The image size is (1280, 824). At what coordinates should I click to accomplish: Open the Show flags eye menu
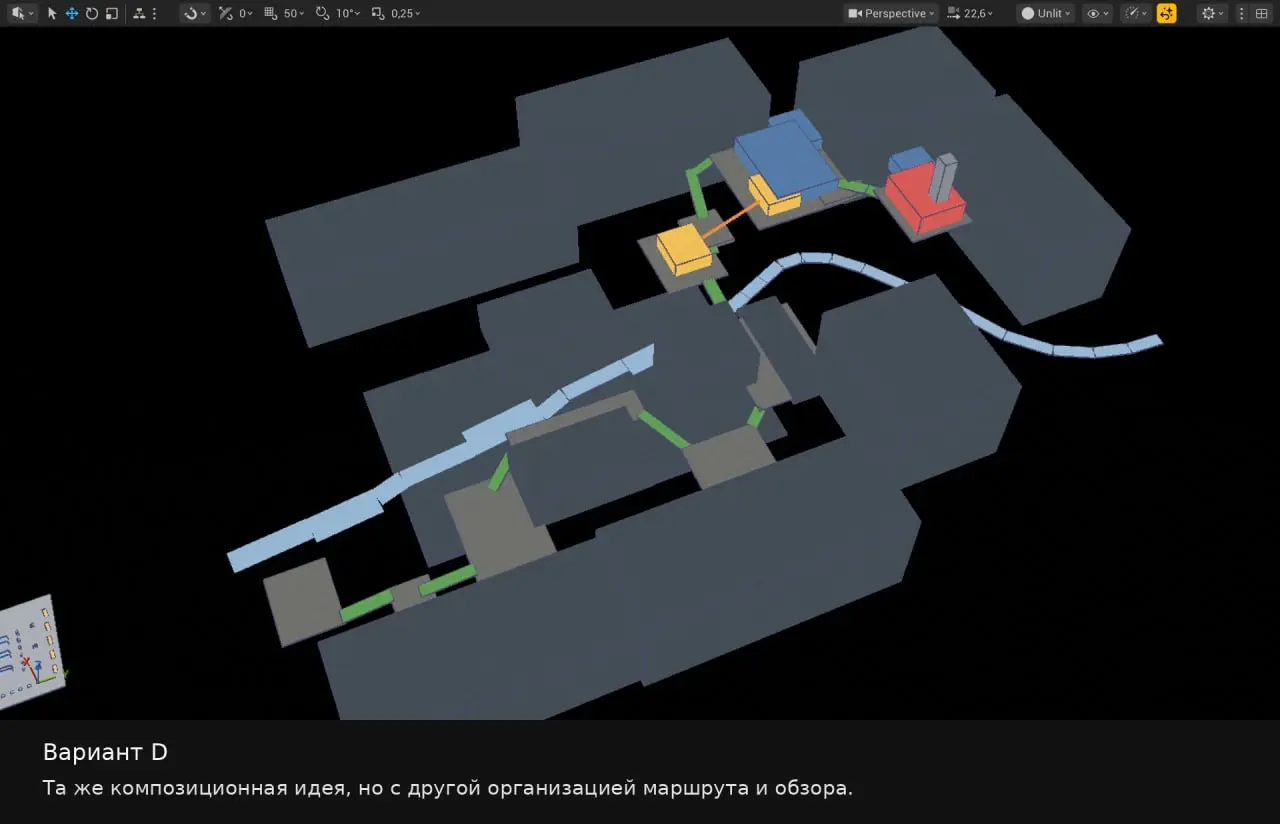pyautogui.click(x=1097, y=13)
